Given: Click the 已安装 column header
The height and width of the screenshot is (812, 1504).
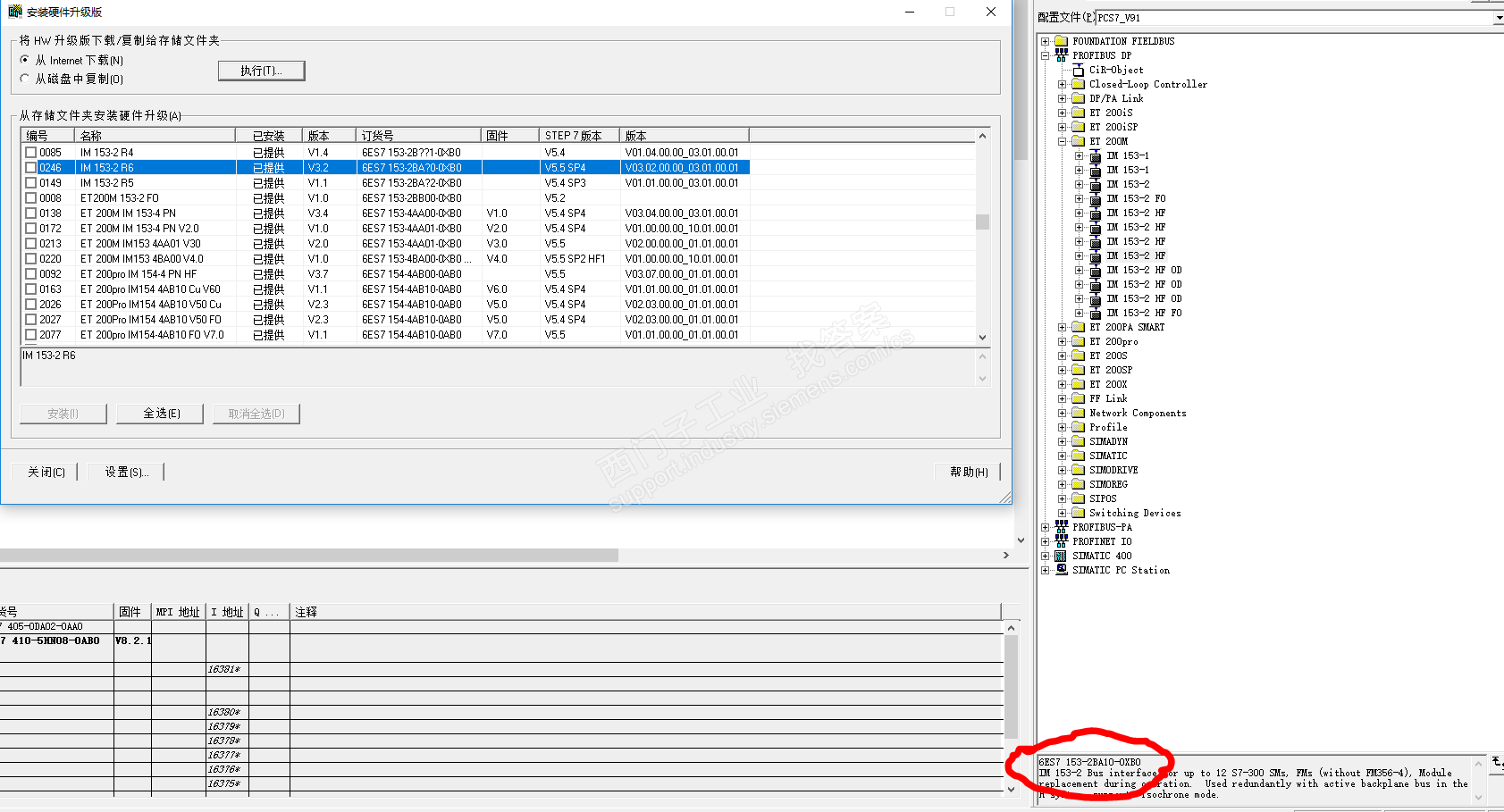Looking at the screenshot, I should tap(269, 136).
